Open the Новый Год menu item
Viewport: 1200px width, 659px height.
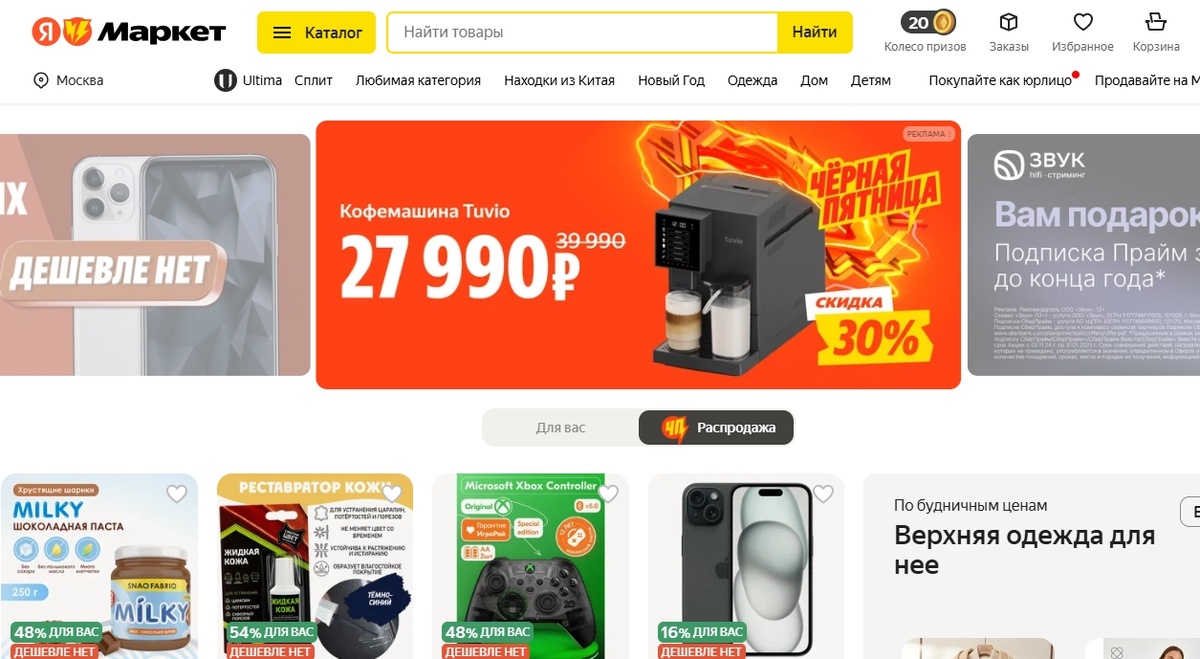[x=671, y=80]
